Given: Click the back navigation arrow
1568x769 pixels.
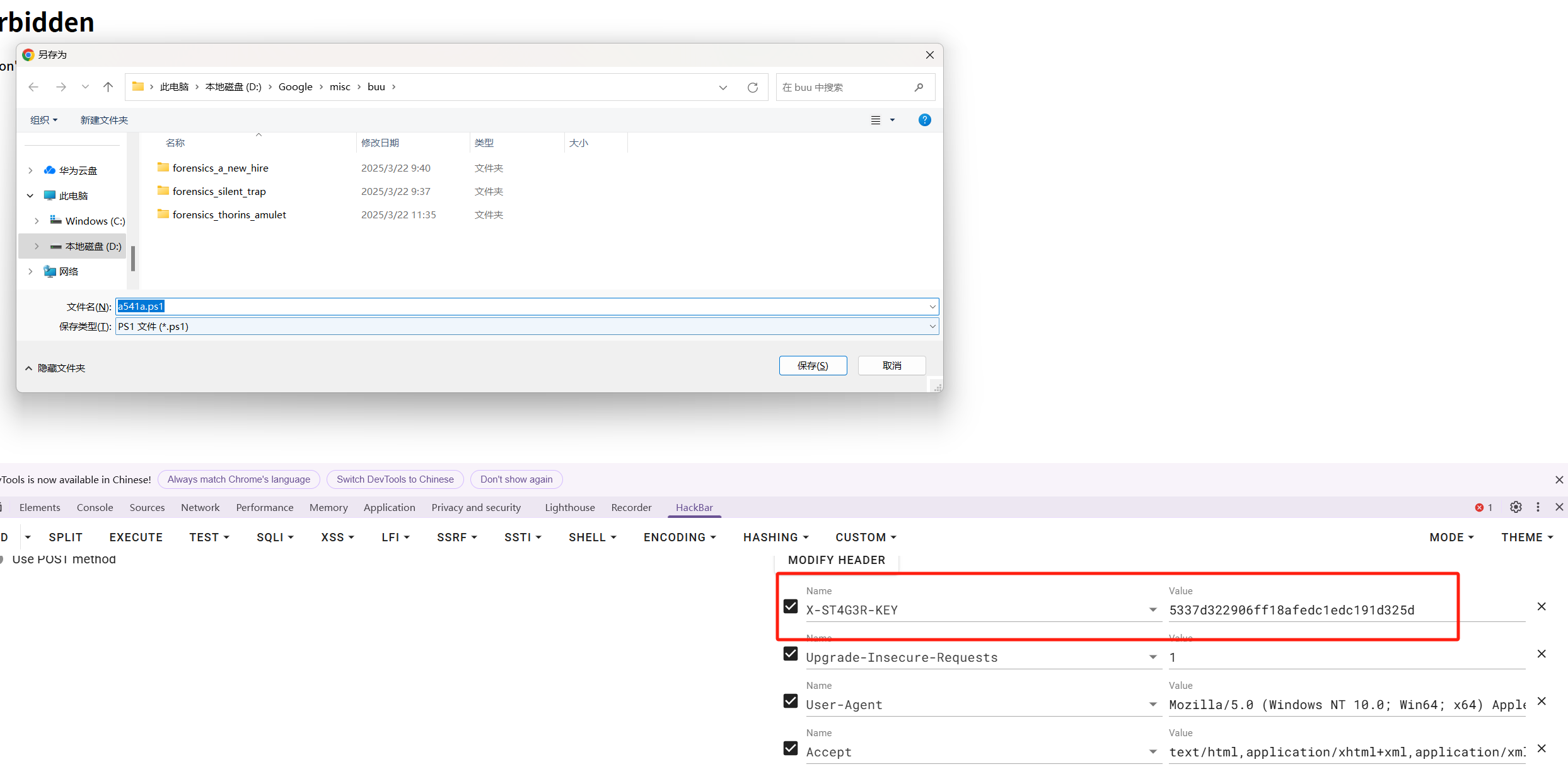Looking at the screenshot, I should (33, 87).
